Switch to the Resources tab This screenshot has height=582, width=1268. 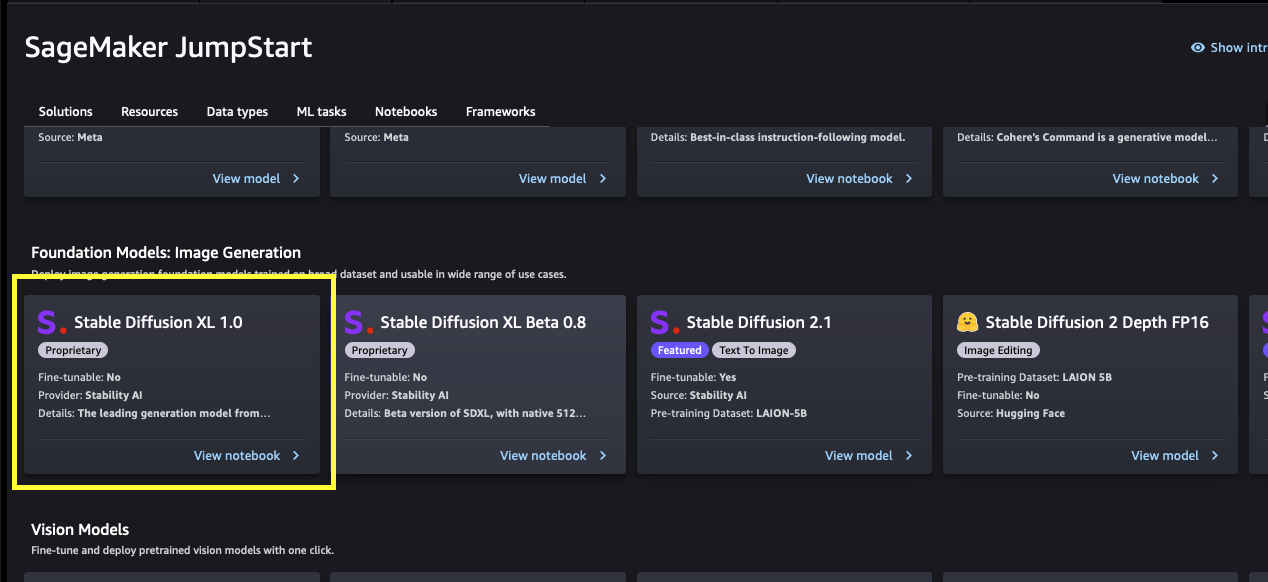click(x=149, y=112)
